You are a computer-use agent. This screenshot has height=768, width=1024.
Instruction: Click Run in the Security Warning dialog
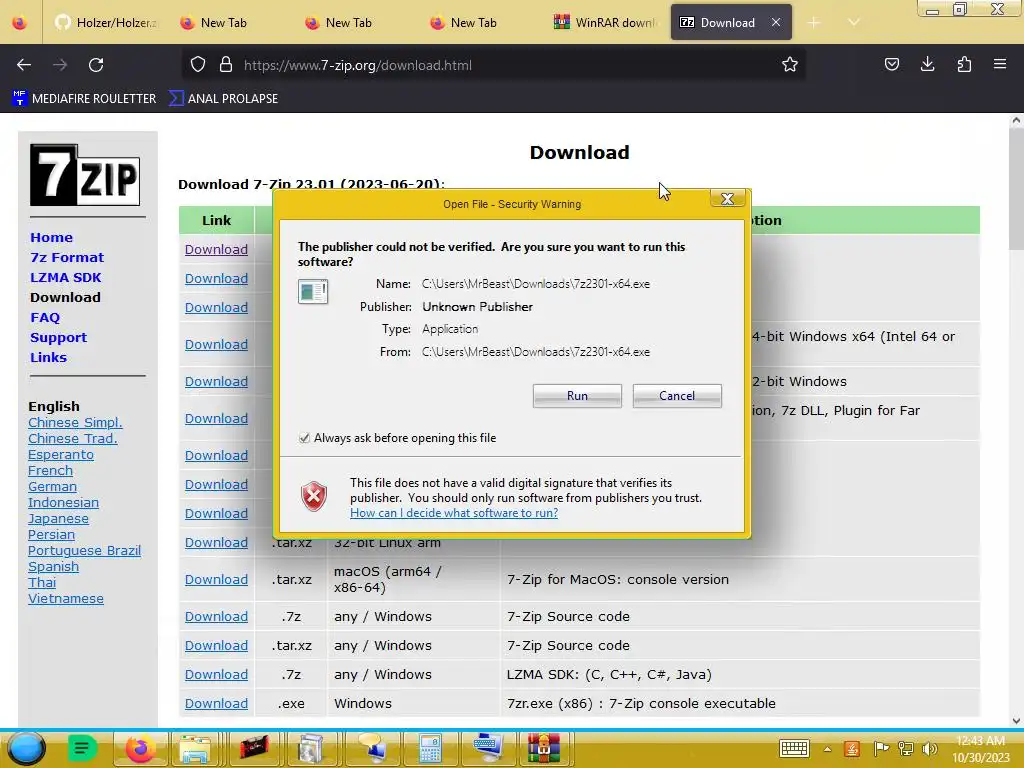point(577,396)
